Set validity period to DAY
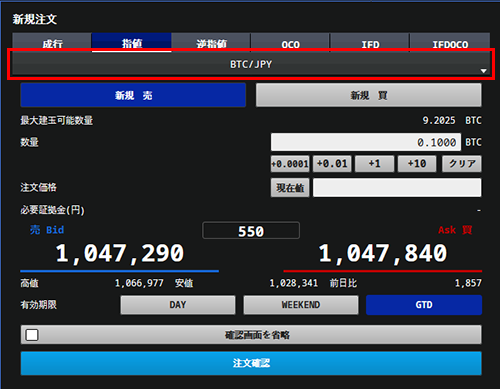 click(178, 305)
